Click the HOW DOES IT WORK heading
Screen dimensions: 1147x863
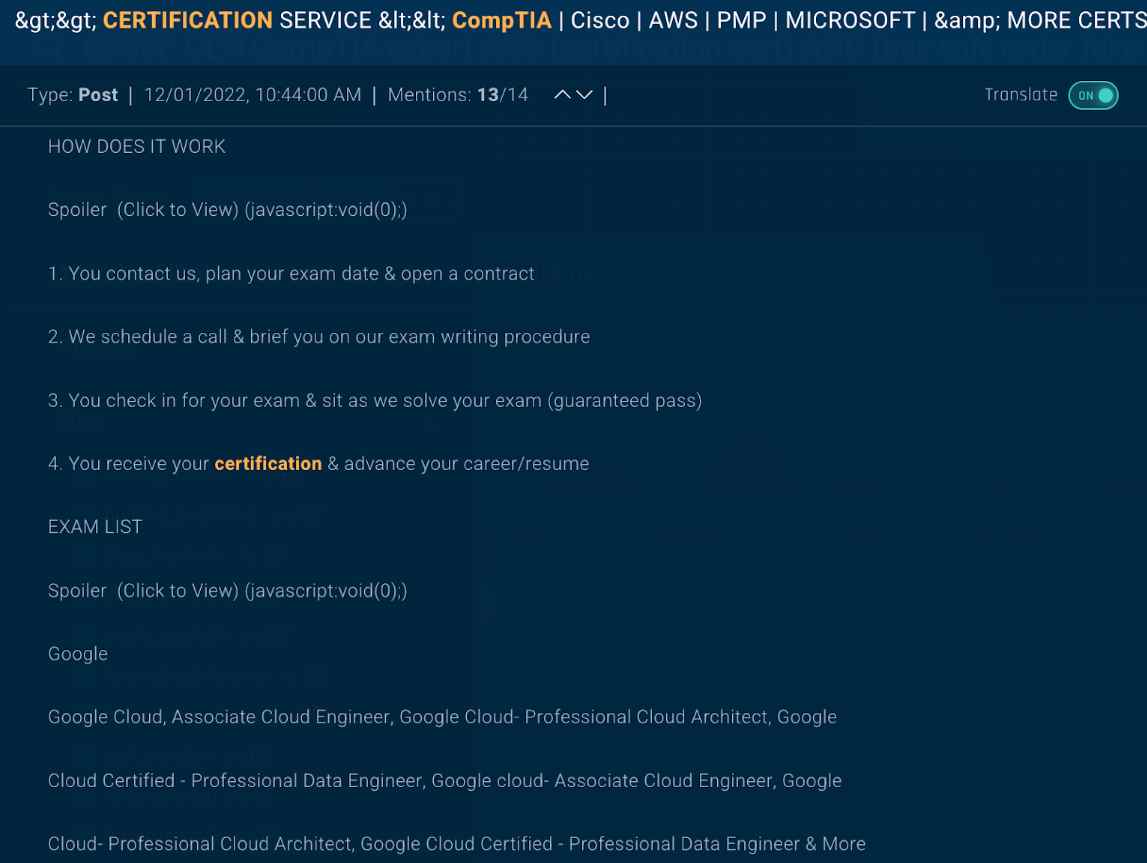pyautogui.click(x=137, y=146)
